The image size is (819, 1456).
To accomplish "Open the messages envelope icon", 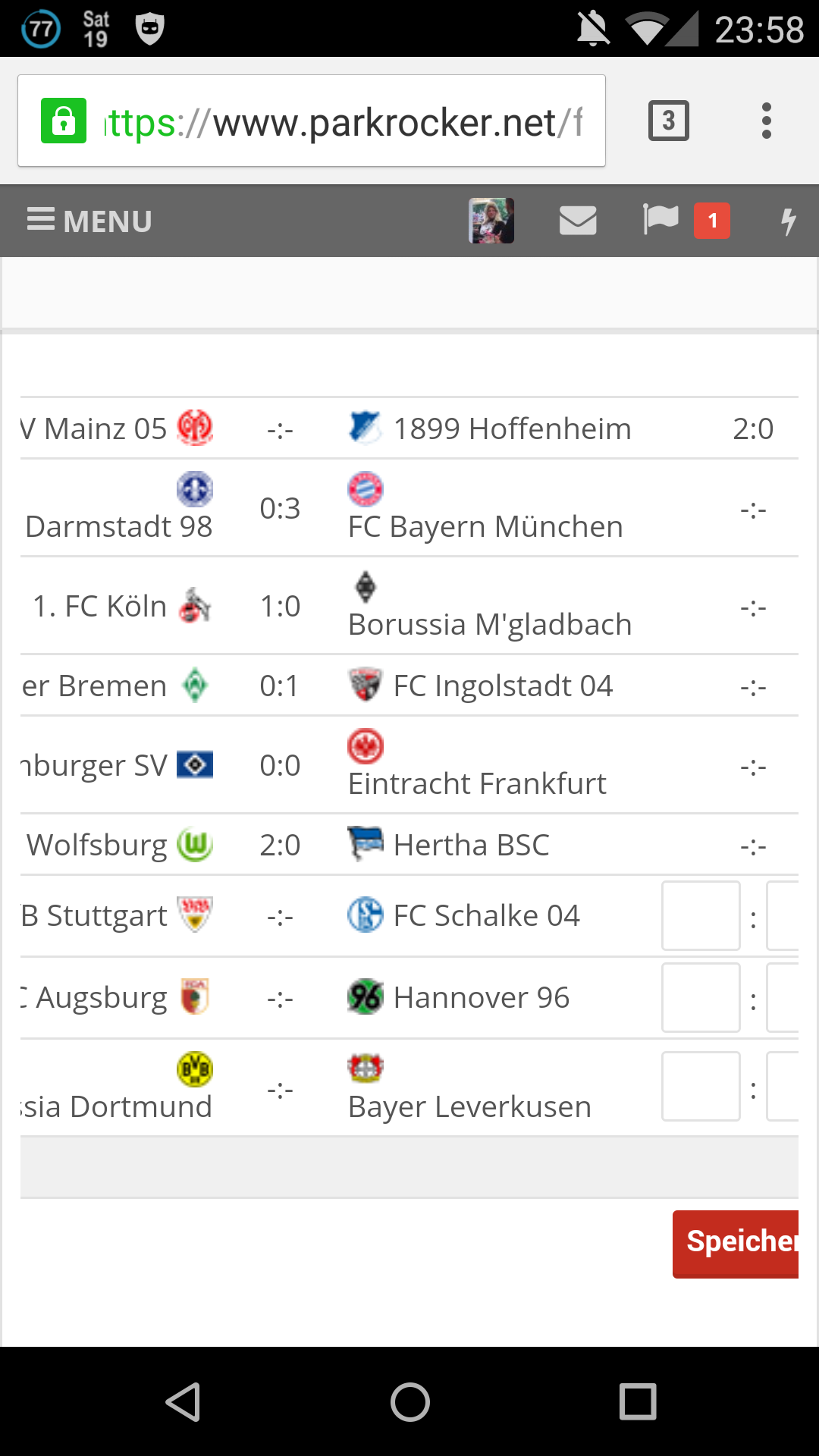I will [x=578, y=221].
